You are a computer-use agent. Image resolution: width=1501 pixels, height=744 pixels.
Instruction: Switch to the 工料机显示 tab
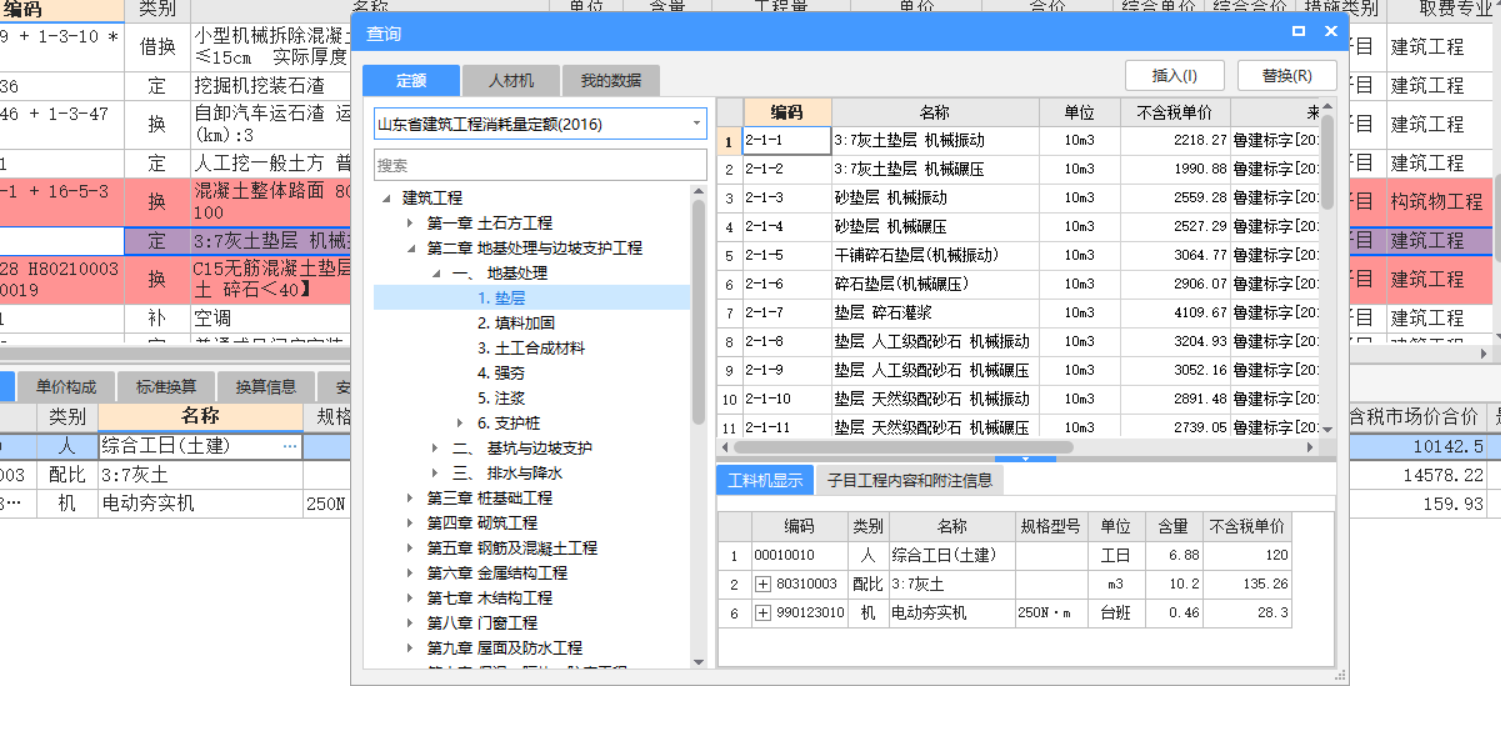click(765, 480)
